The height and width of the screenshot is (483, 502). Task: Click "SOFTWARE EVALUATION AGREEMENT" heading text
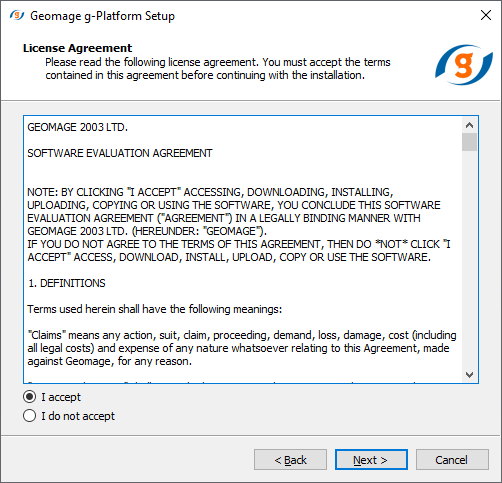coord(120,153)
